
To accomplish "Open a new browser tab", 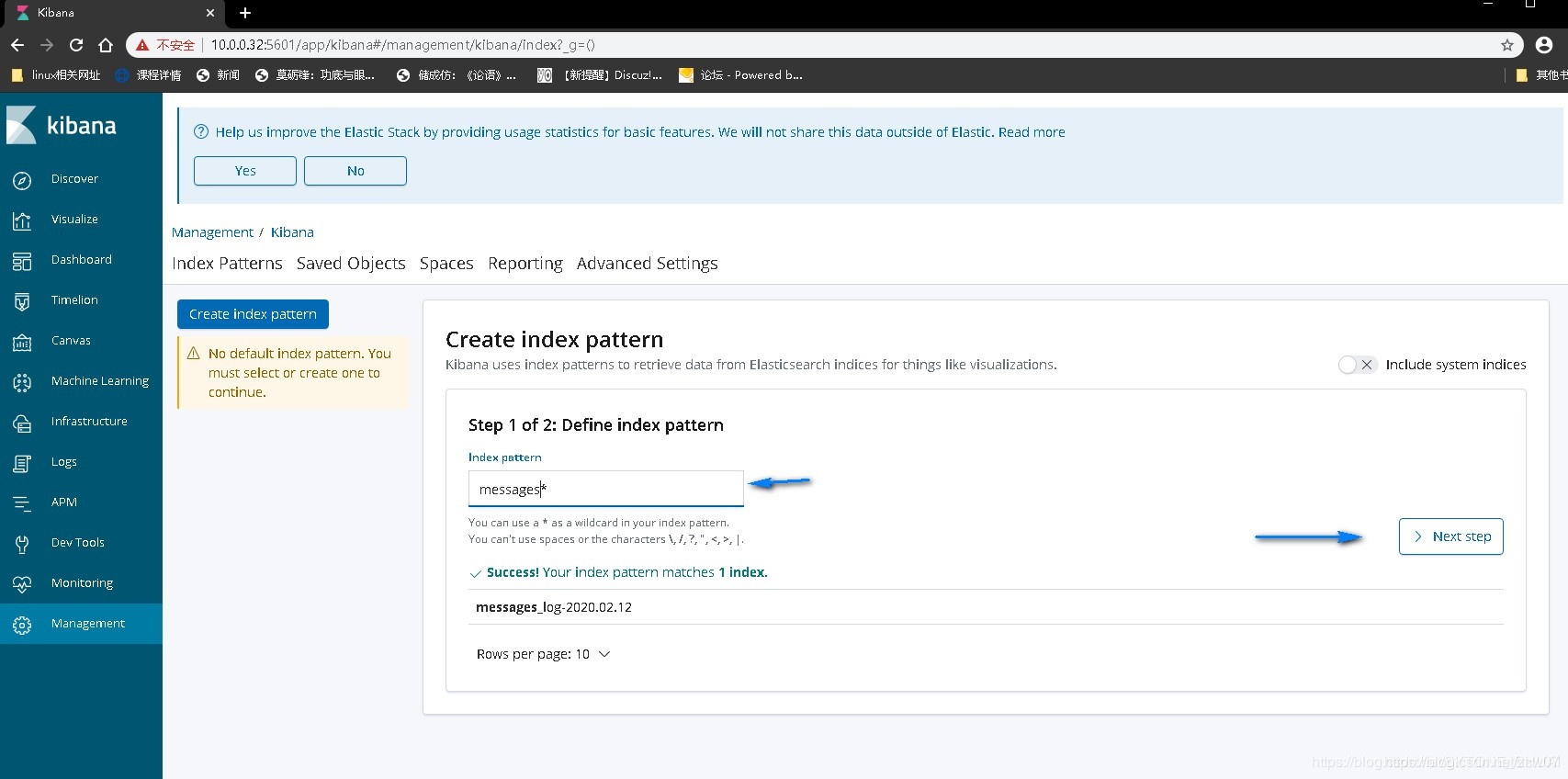I will pyautogui.click(x=245, y=13).
